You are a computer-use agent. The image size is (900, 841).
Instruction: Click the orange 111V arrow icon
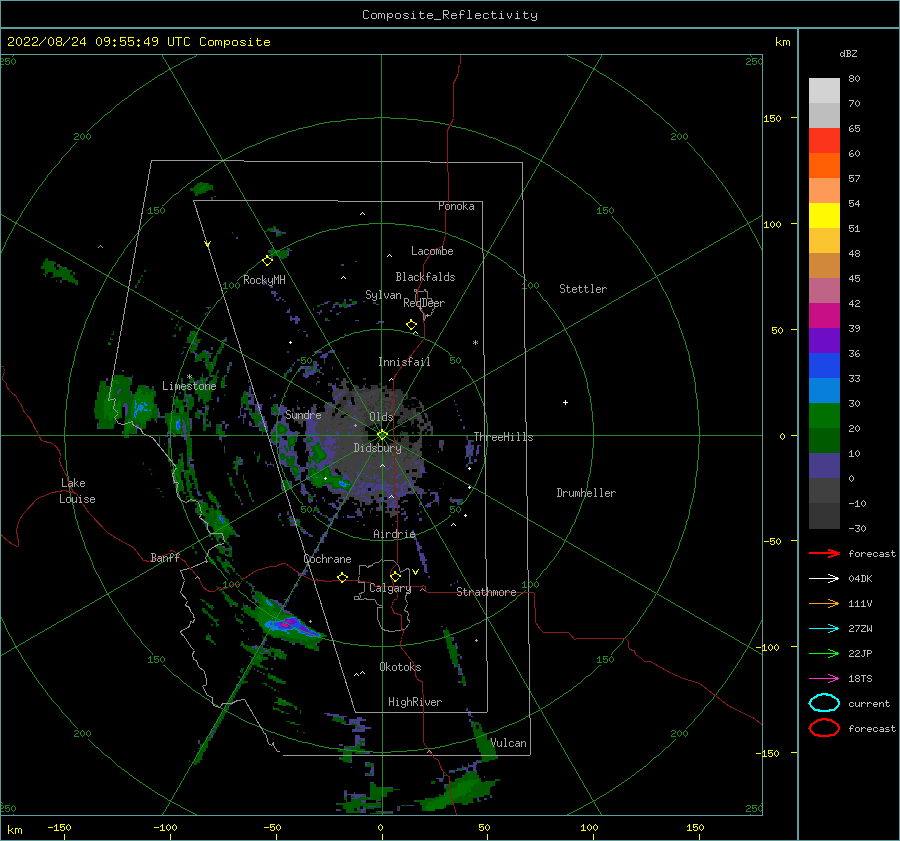(x=824, y=603)
